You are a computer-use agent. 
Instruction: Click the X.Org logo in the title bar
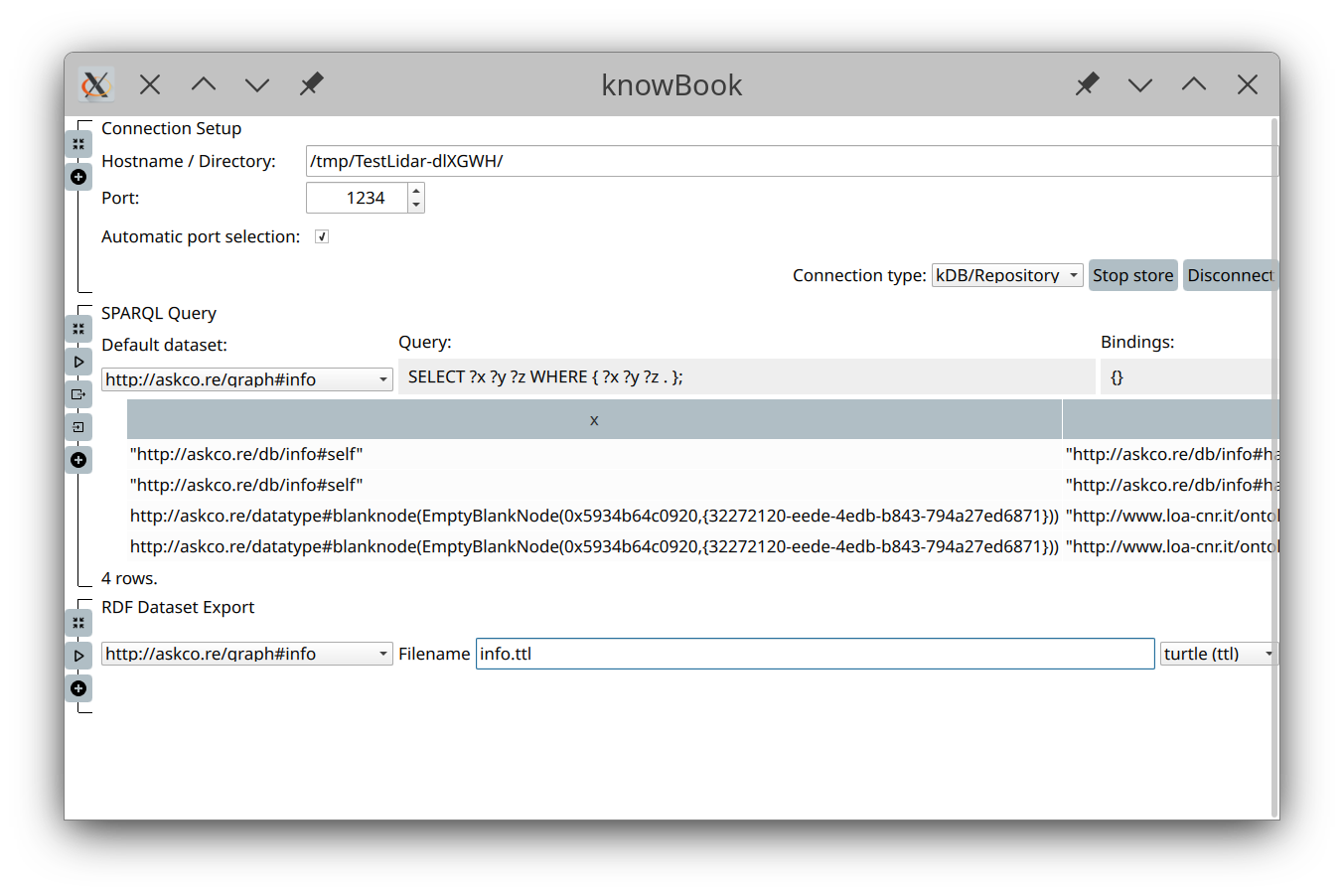[95, 84]
